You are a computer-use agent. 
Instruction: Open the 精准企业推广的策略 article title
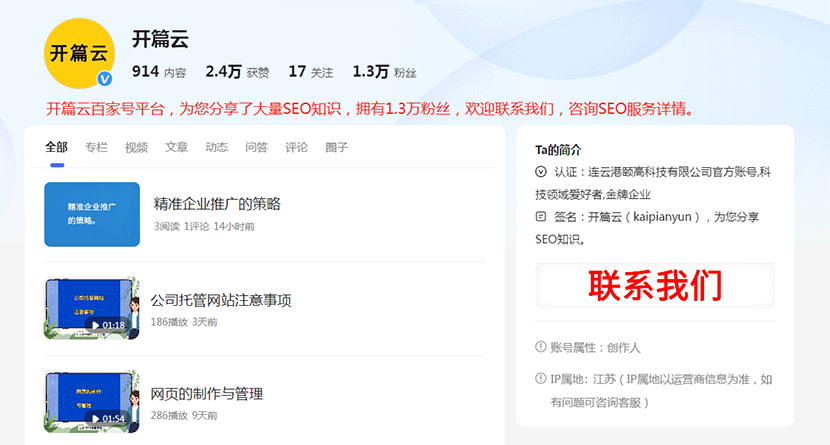coord(217,204)
